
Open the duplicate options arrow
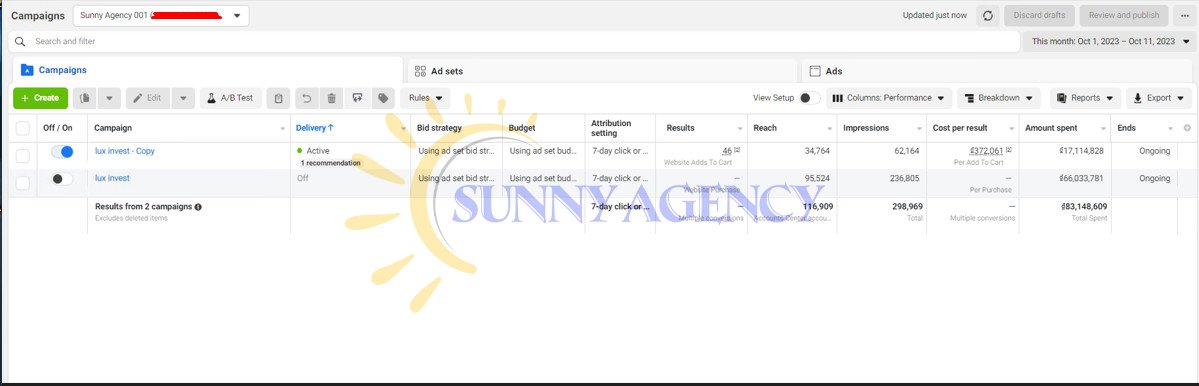click(109, 98)
